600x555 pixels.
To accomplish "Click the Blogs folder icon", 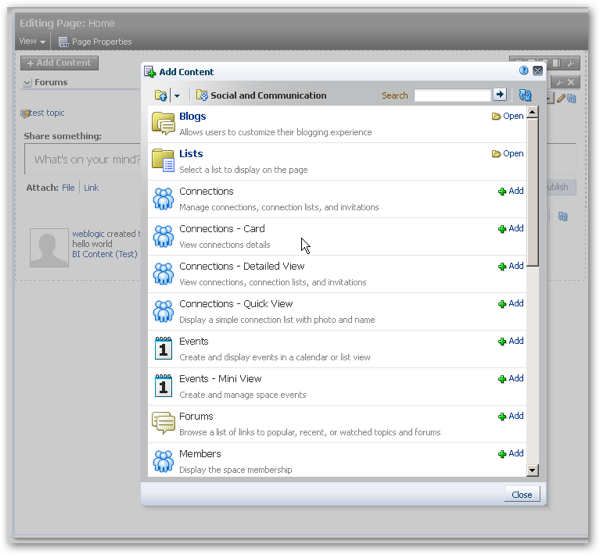I will coord(163,123).
